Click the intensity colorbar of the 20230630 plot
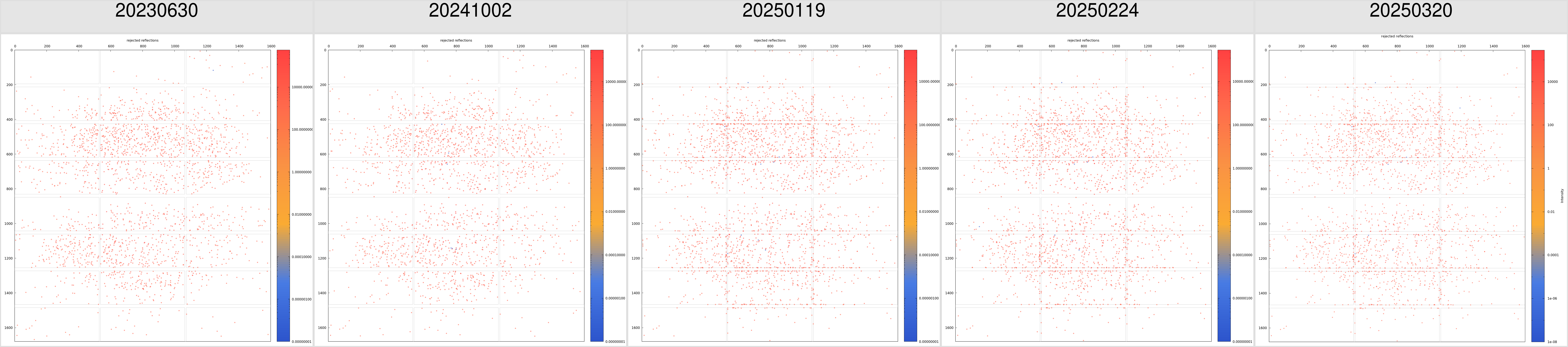Viewport: 1568px width, 347px height. [283, 195]
